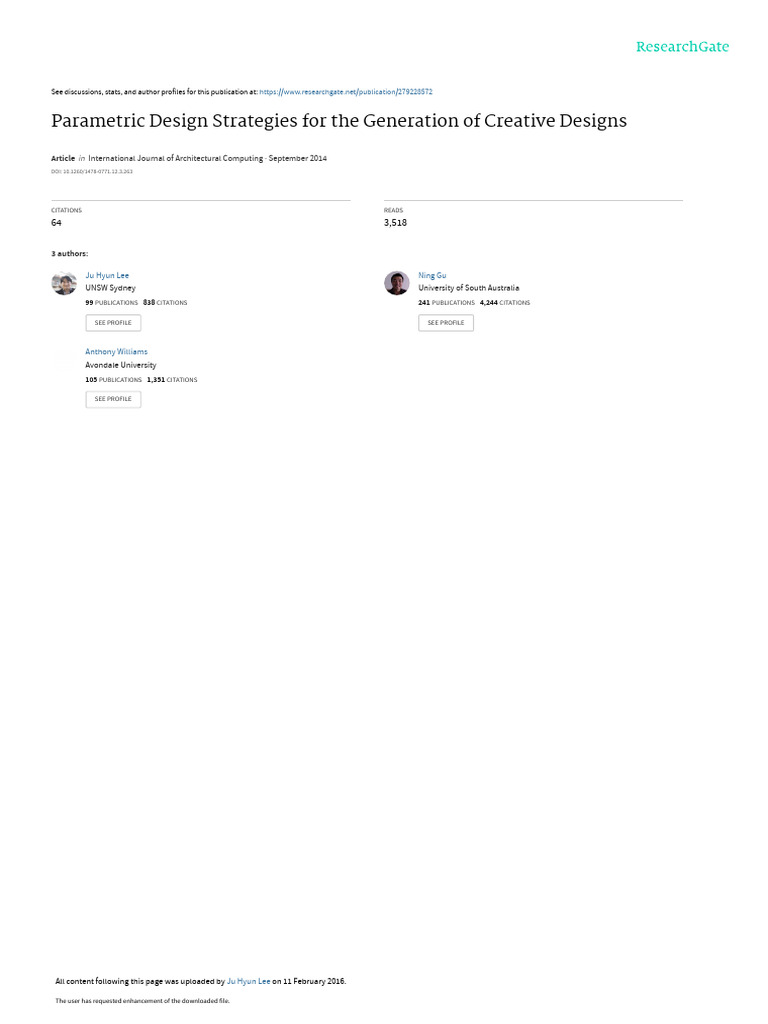Click See Profile under Ju Hyun Lee
Screen dimensions: 768x1024
(x=113, y=323)
